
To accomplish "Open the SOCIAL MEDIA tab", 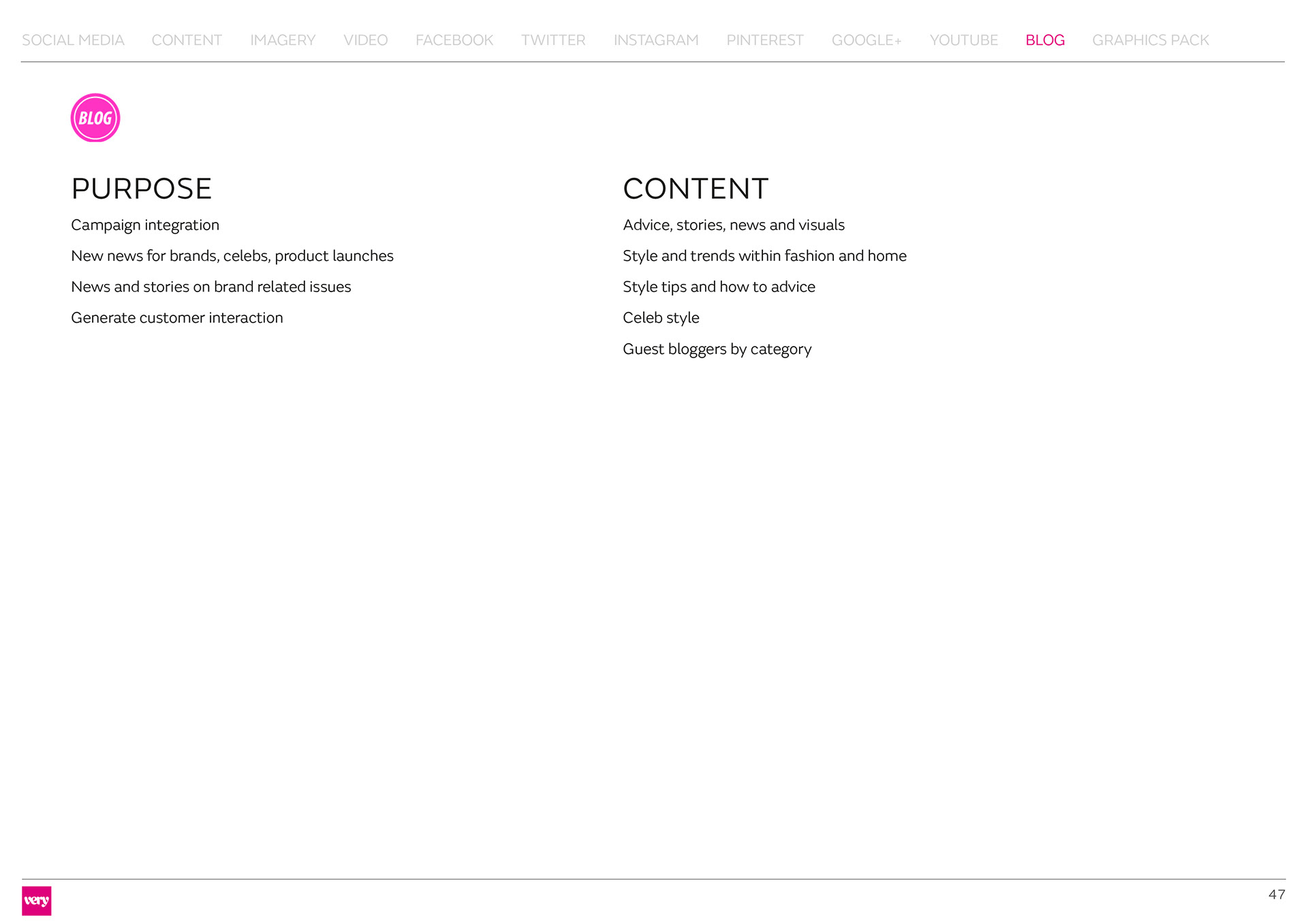I will [73, 40].
